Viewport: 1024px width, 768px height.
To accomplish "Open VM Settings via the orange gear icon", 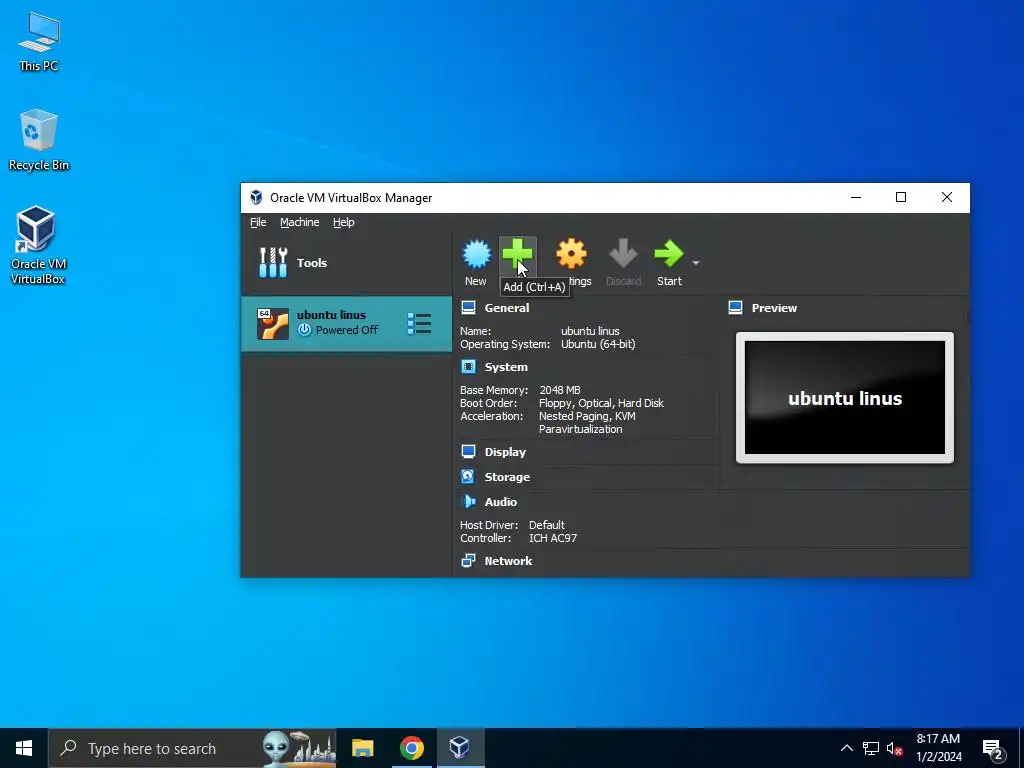I will 571,254.
